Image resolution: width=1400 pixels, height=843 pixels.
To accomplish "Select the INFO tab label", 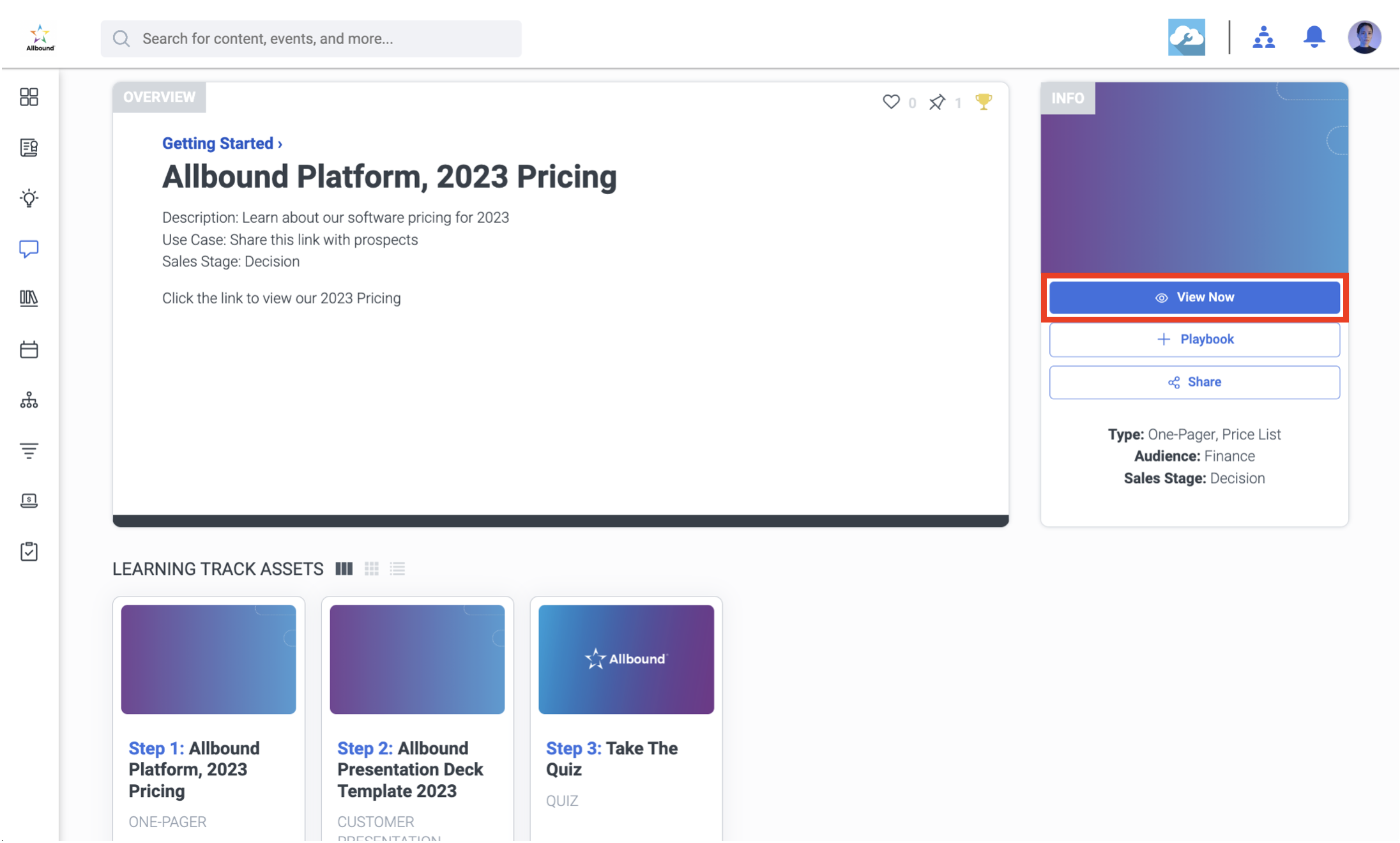I will coord(1067,98).
